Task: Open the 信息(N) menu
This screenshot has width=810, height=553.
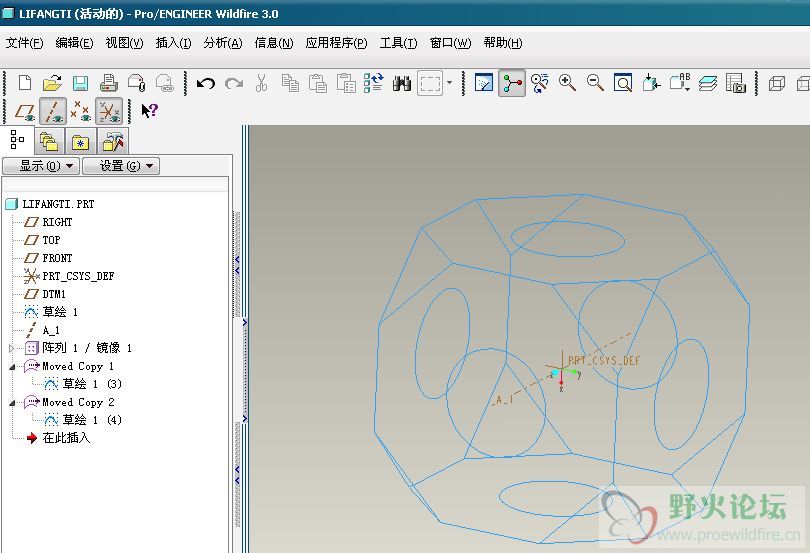Action: [274, 43]
